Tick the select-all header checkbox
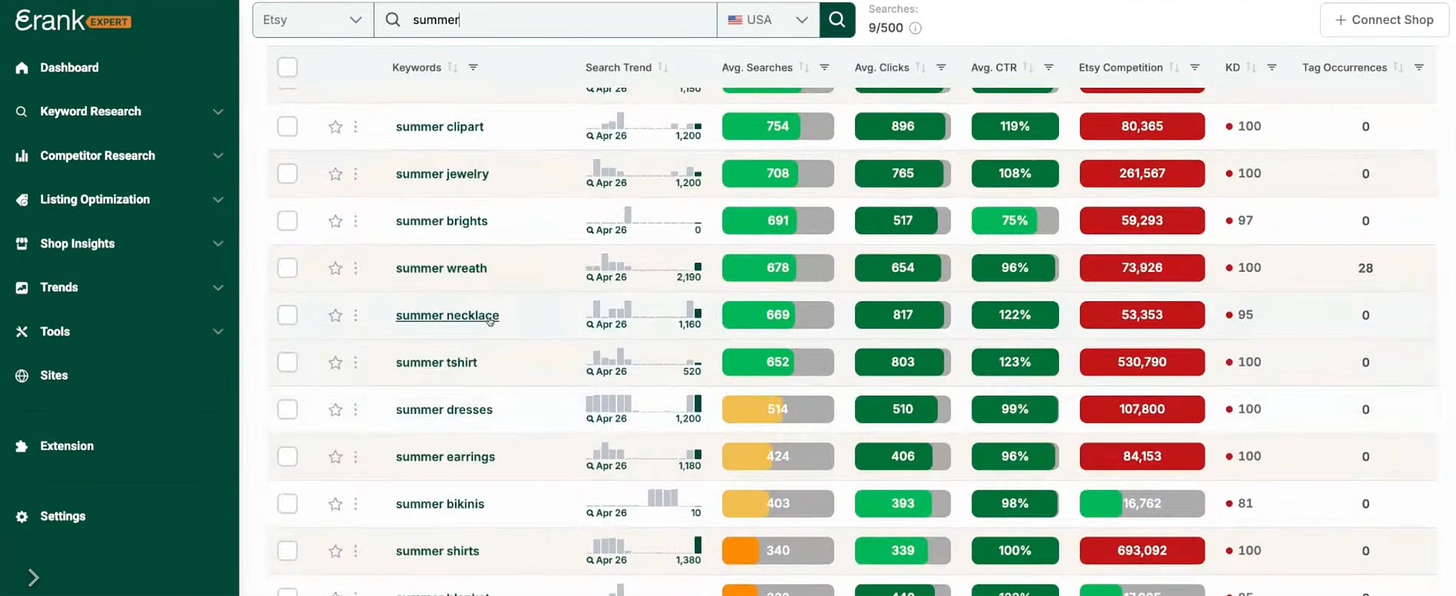This screenshot has width=1456, height=596. [287, 67]
